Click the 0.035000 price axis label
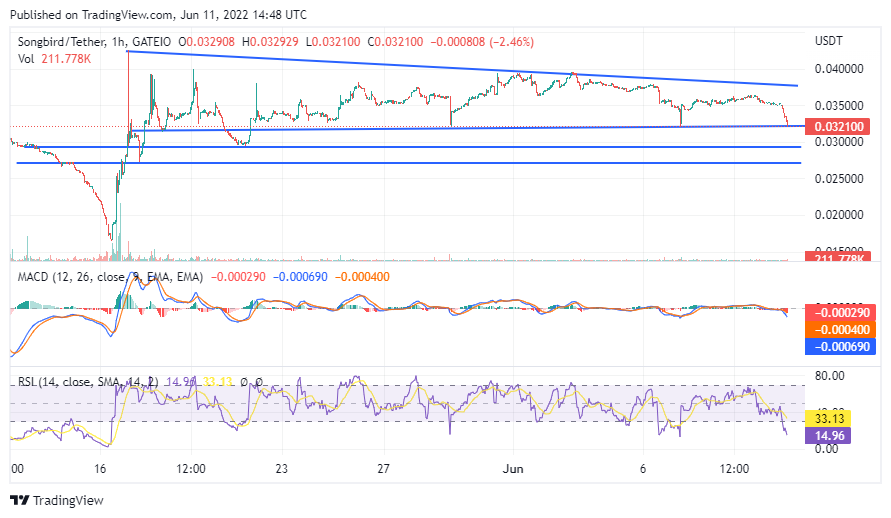891x518 pixels. coord(839,106)
